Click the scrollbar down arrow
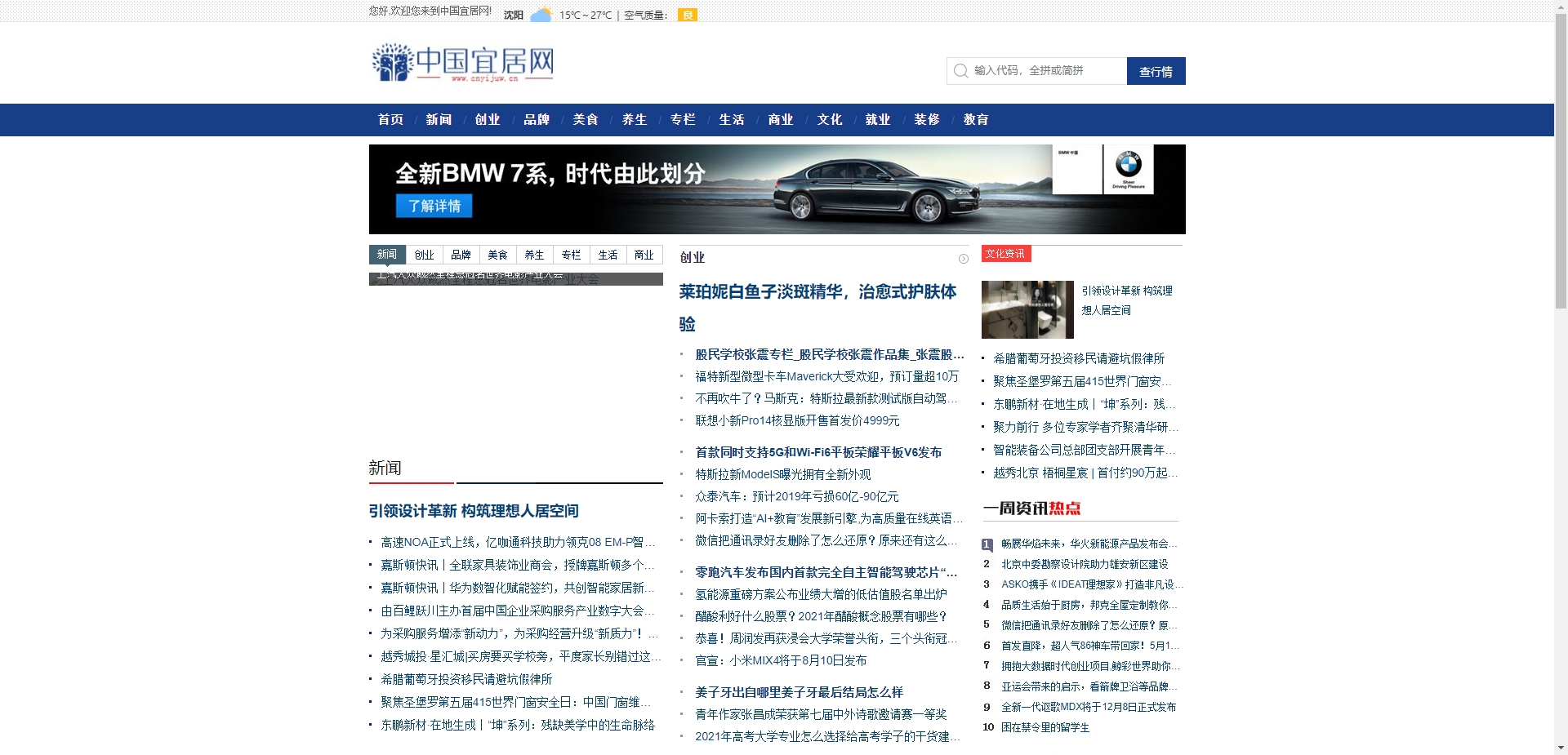 tap(1561, 748)
